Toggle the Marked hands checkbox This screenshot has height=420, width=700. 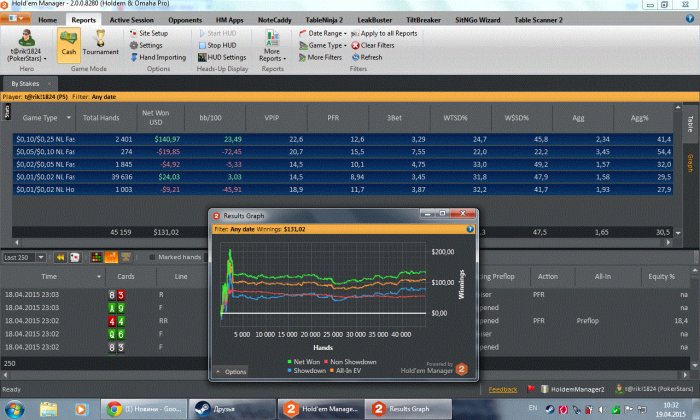tap(152, 257)
